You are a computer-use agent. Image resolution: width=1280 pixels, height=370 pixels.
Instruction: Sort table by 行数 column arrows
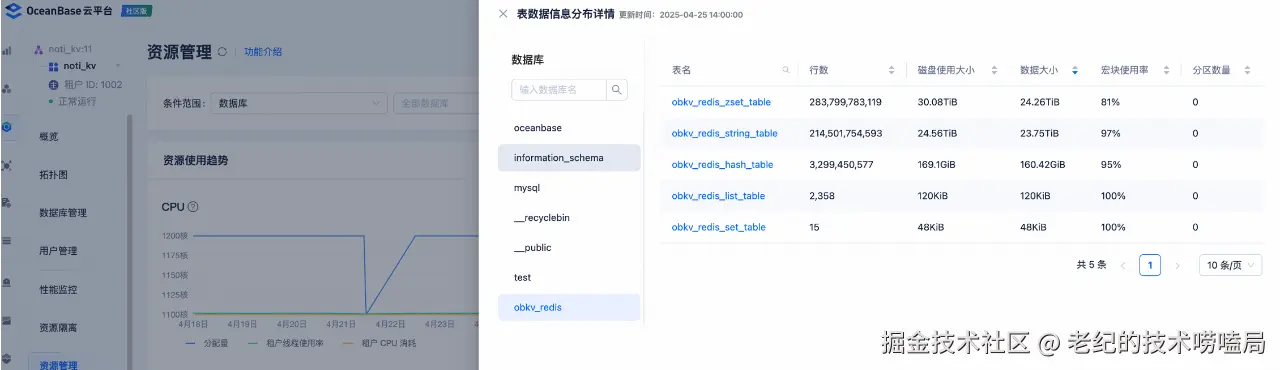tap(891, 70)
